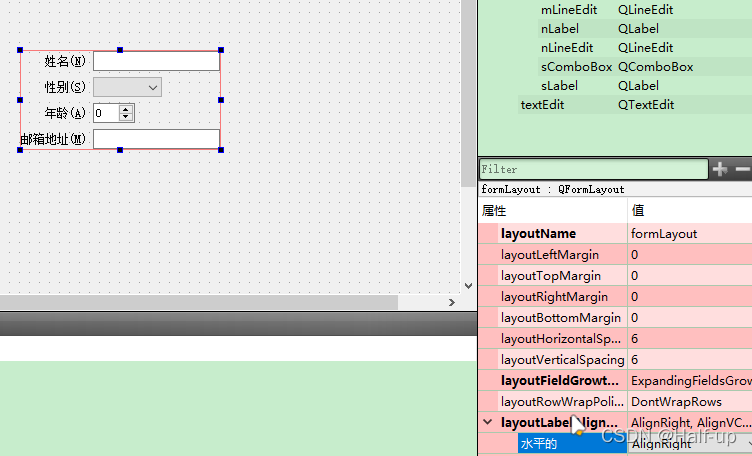The height and width of the screenshot is (456, 752).
Task: Click the horizontal scrollbar thumb under canvas
Action: click(199, 302)
